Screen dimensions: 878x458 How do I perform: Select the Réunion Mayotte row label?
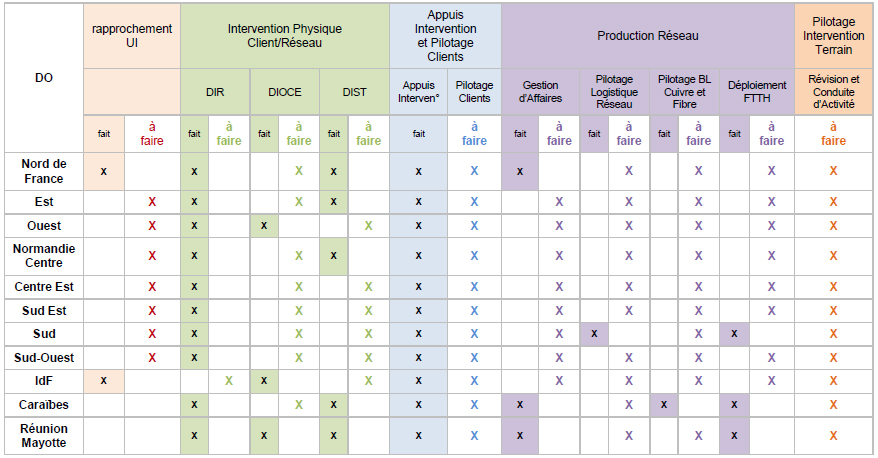(43, 435)
